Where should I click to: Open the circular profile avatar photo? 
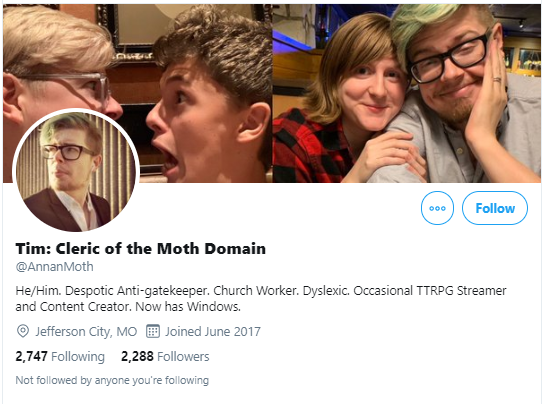tap(76, 171)
